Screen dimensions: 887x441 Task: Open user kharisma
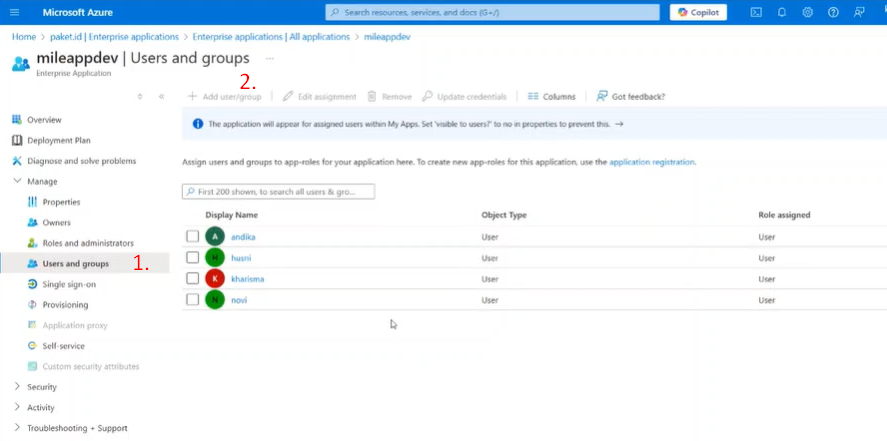point(247,279)
